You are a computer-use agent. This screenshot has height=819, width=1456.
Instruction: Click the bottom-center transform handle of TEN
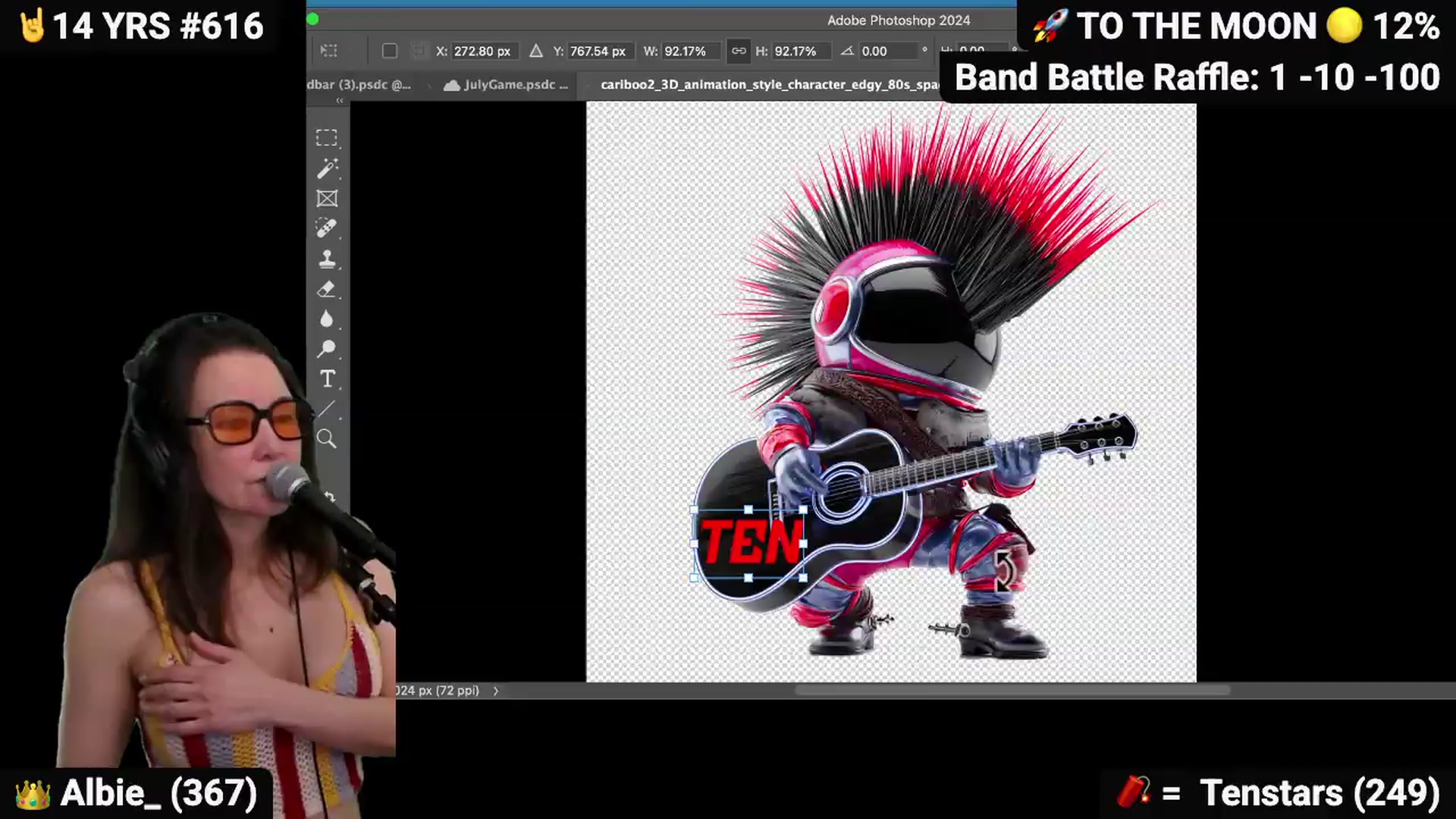click(748, 578)
